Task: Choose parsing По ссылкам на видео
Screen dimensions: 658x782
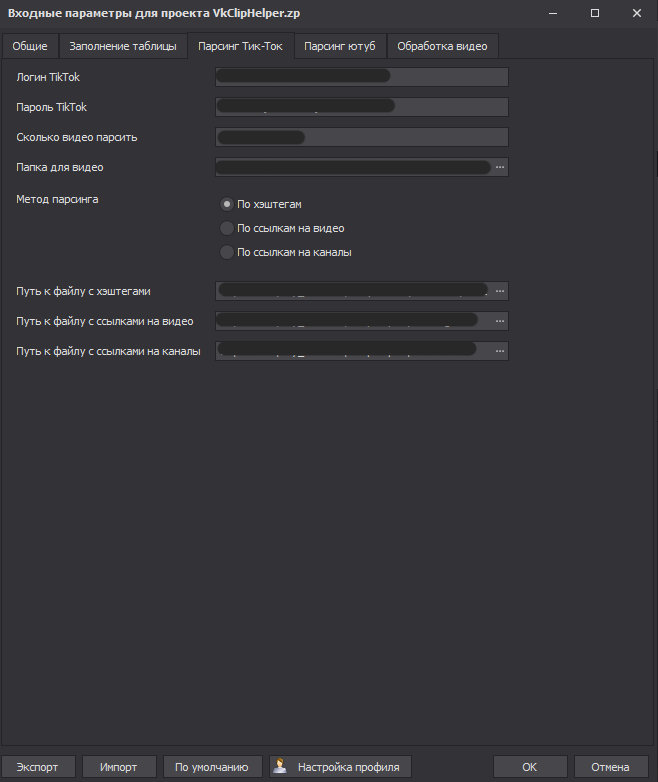Action: coord(227,228)
